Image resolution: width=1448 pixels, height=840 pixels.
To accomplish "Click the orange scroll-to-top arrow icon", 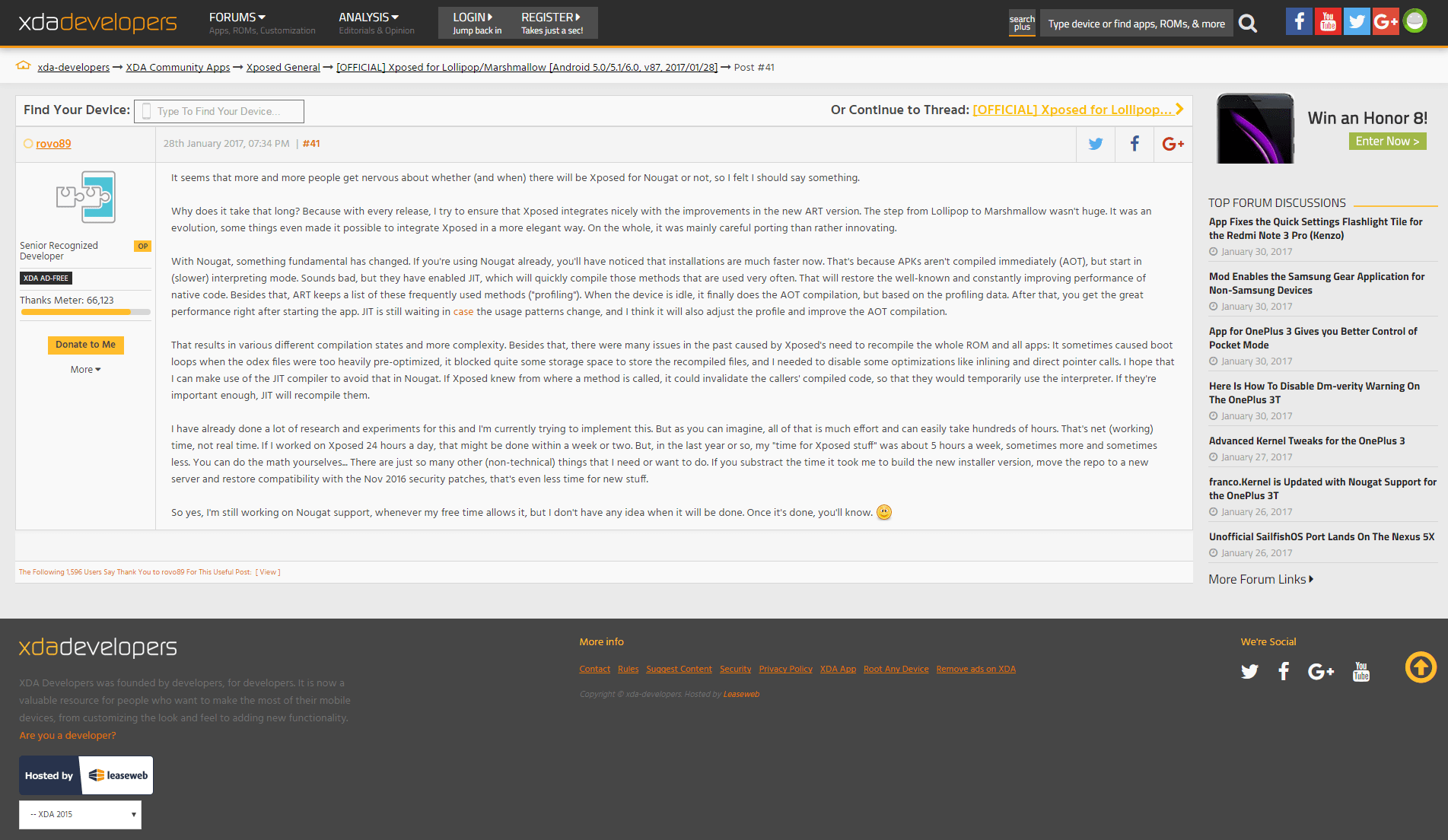I will pos(1421,667).
